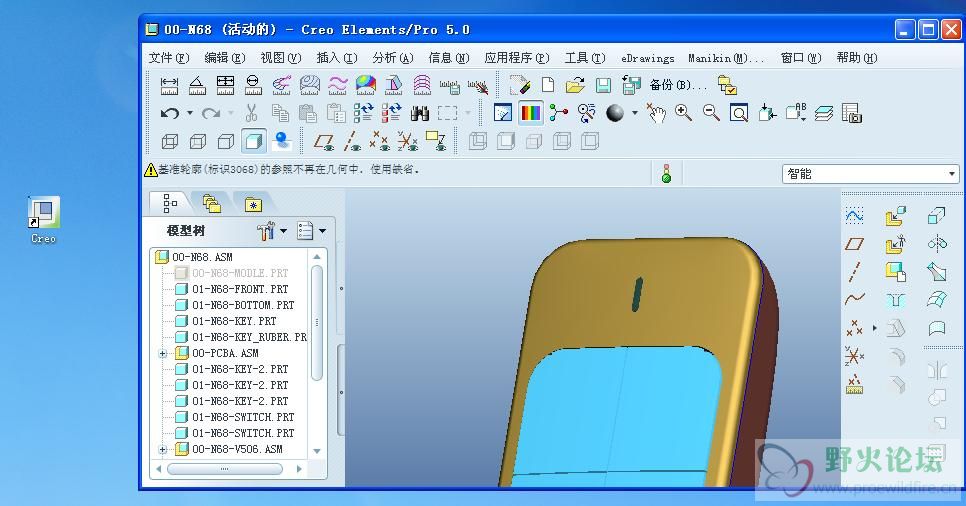
Task: Click the model tree scroll up arrow
Action: [x=317, y=256]
